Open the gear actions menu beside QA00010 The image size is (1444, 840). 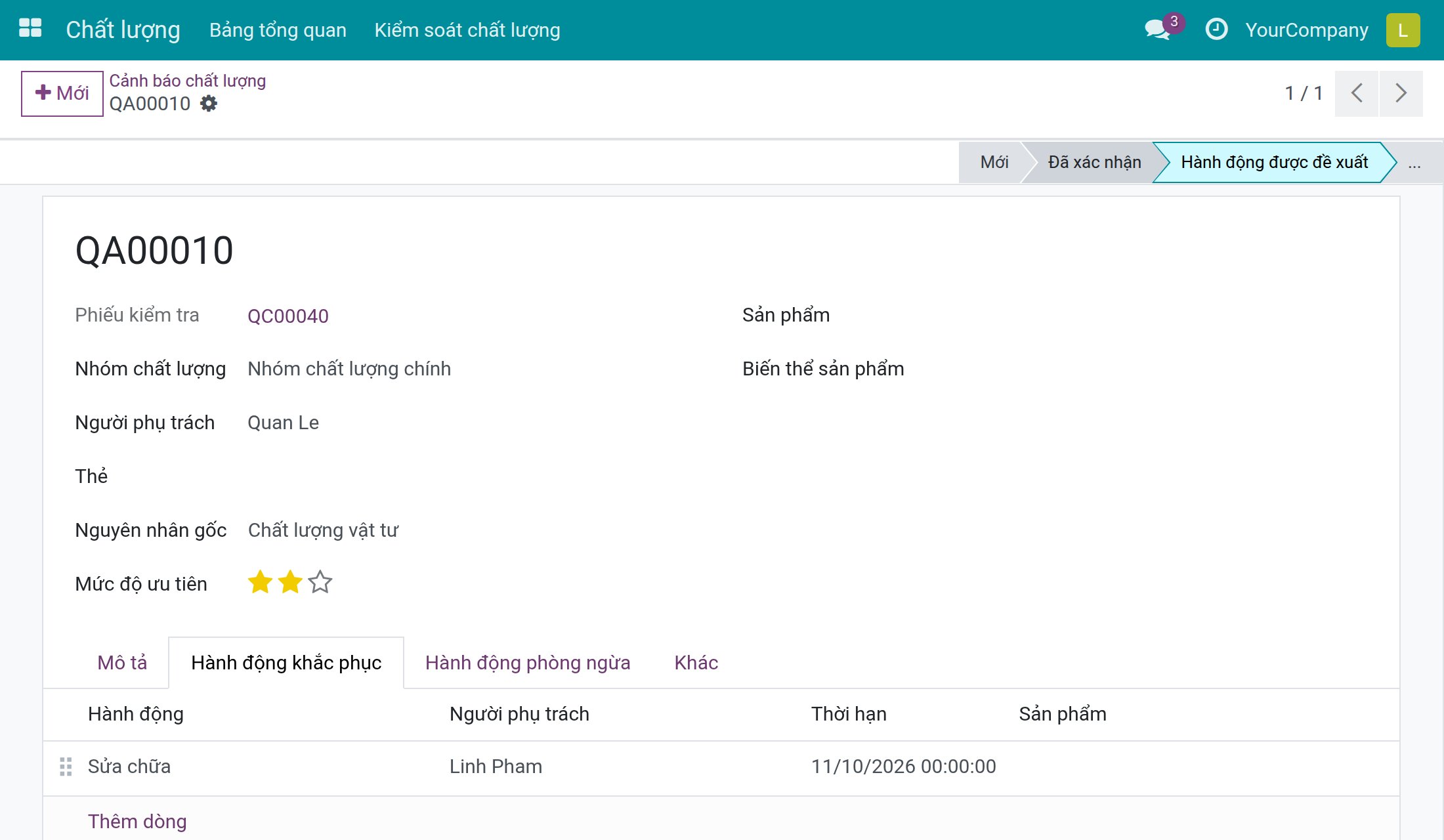(209, 104)
